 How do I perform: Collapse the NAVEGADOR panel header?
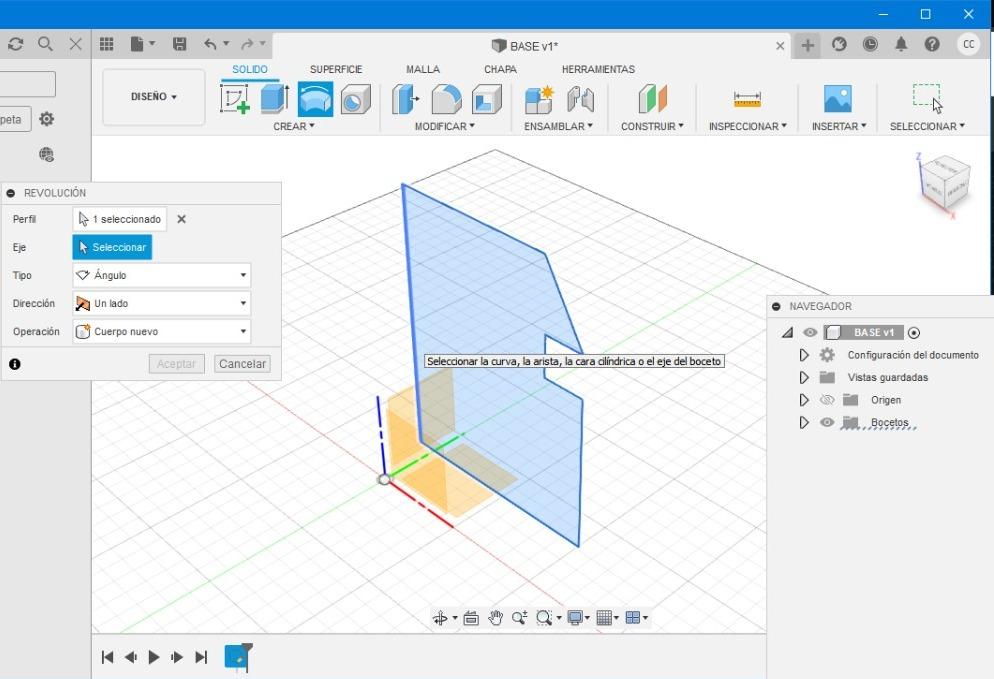point(776,306)
